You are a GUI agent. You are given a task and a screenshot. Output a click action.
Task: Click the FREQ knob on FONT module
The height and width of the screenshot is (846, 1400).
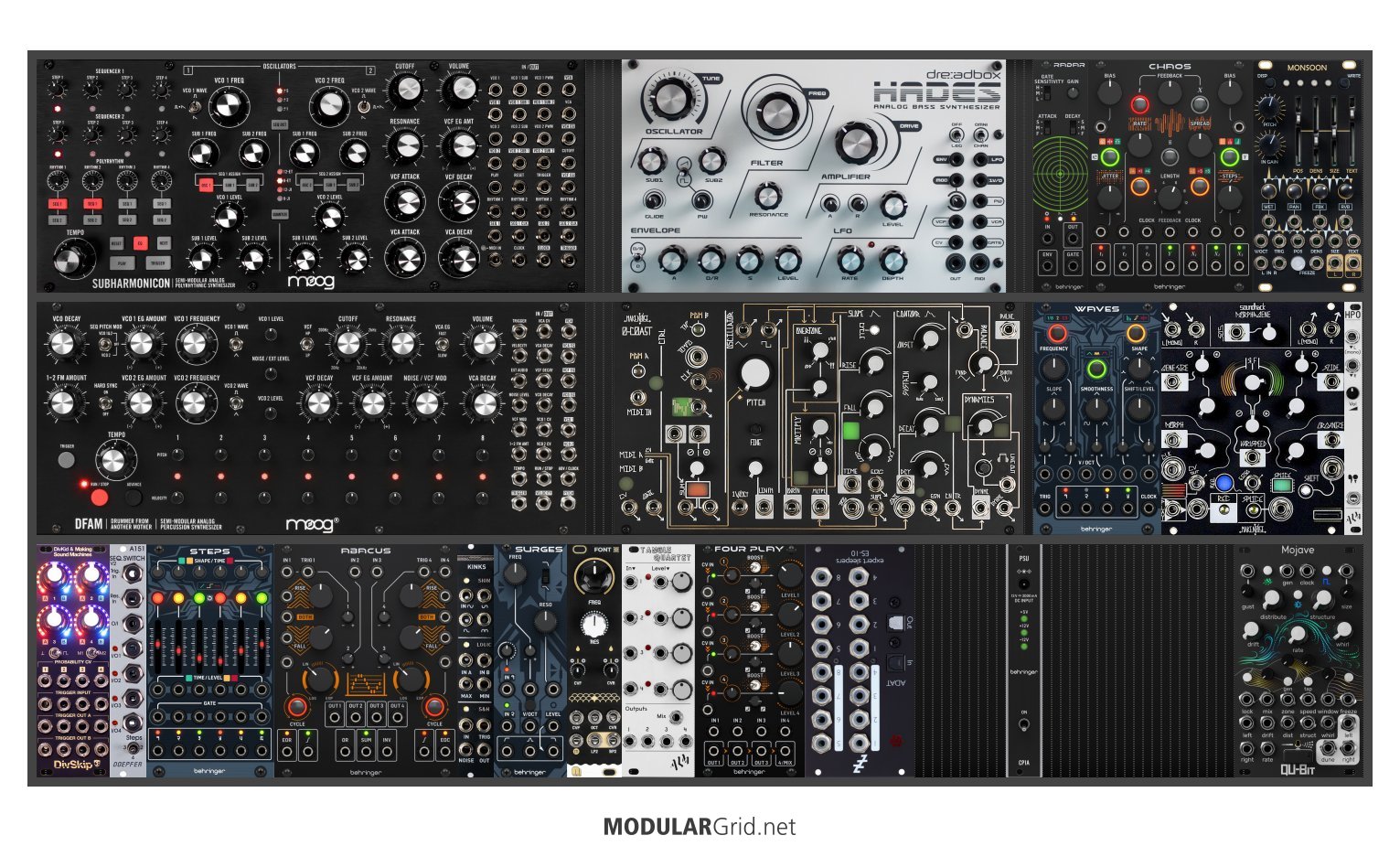coord(594,576)
